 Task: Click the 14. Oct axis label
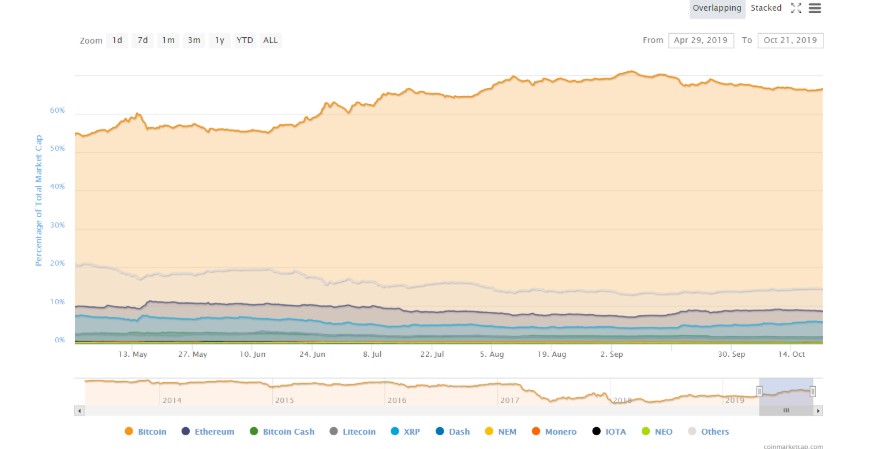coord(791,354)
